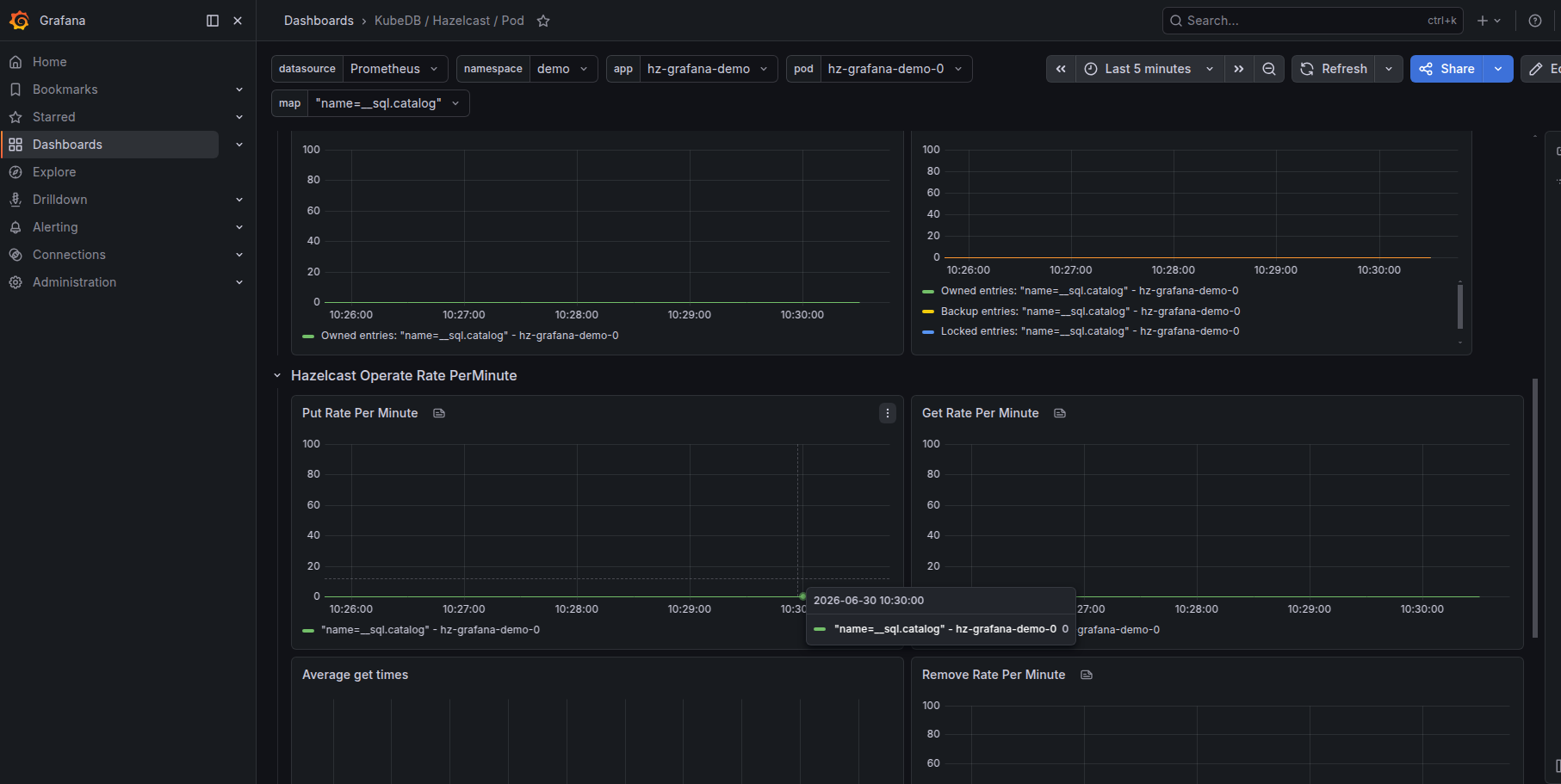Expand the Dashboards section chevron
Viewport: 1561px width, 784px height.
(x=239, y=145)
